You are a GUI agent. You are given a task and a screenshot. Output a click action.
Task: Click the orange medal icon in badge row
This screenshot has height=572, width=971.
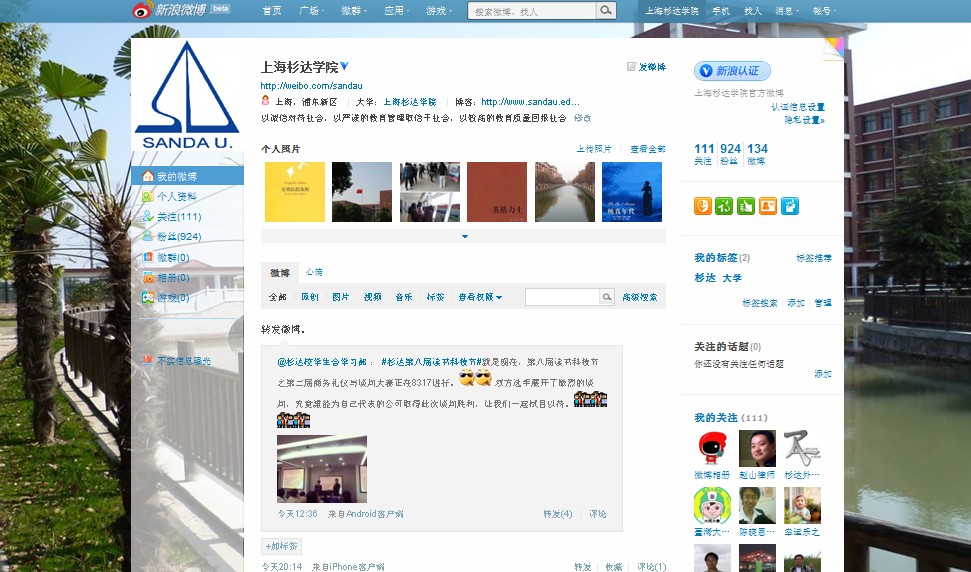tap(703, 206)
